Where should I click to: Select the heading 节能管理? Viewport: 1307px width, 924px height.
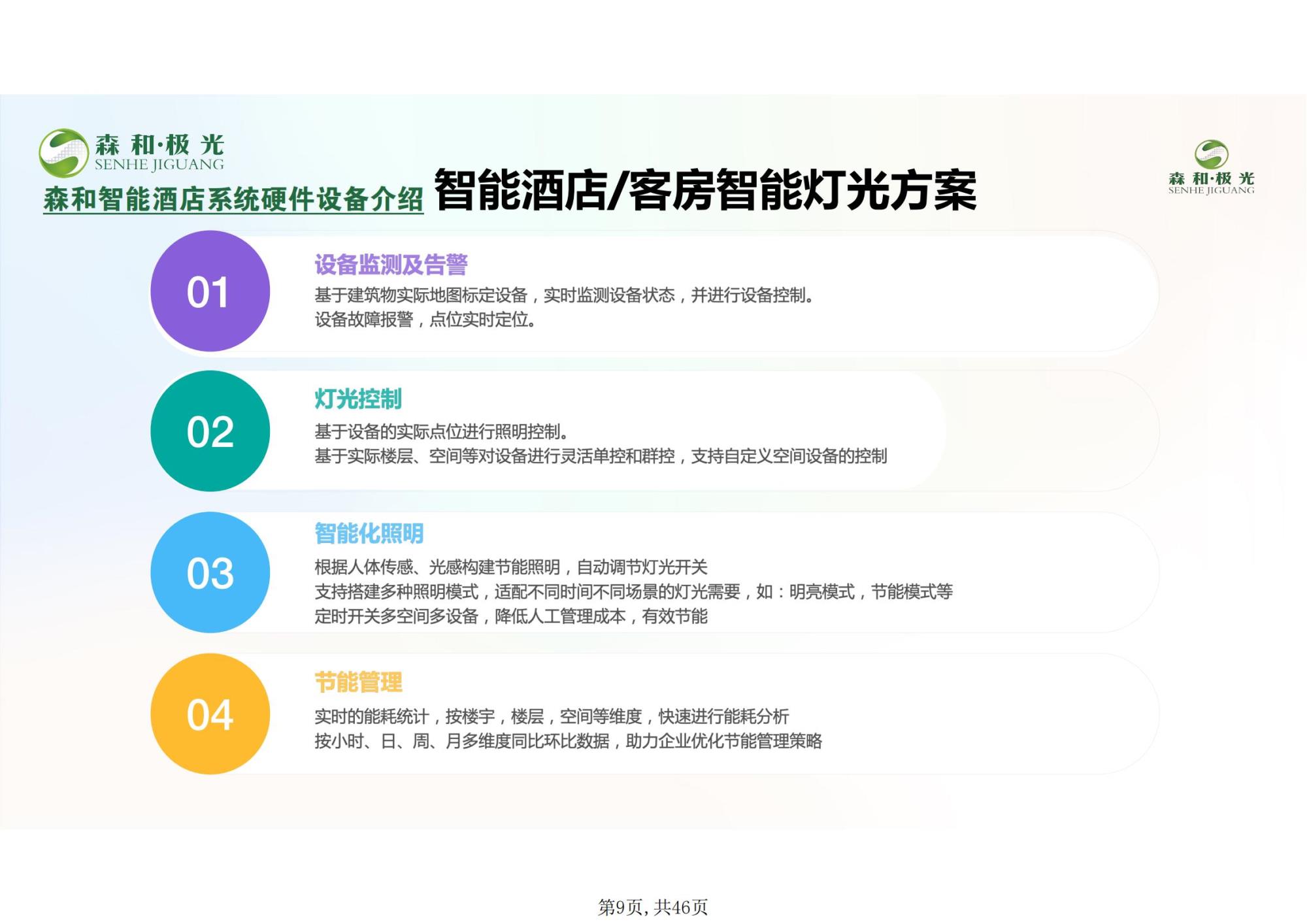[x=358, y=682]
